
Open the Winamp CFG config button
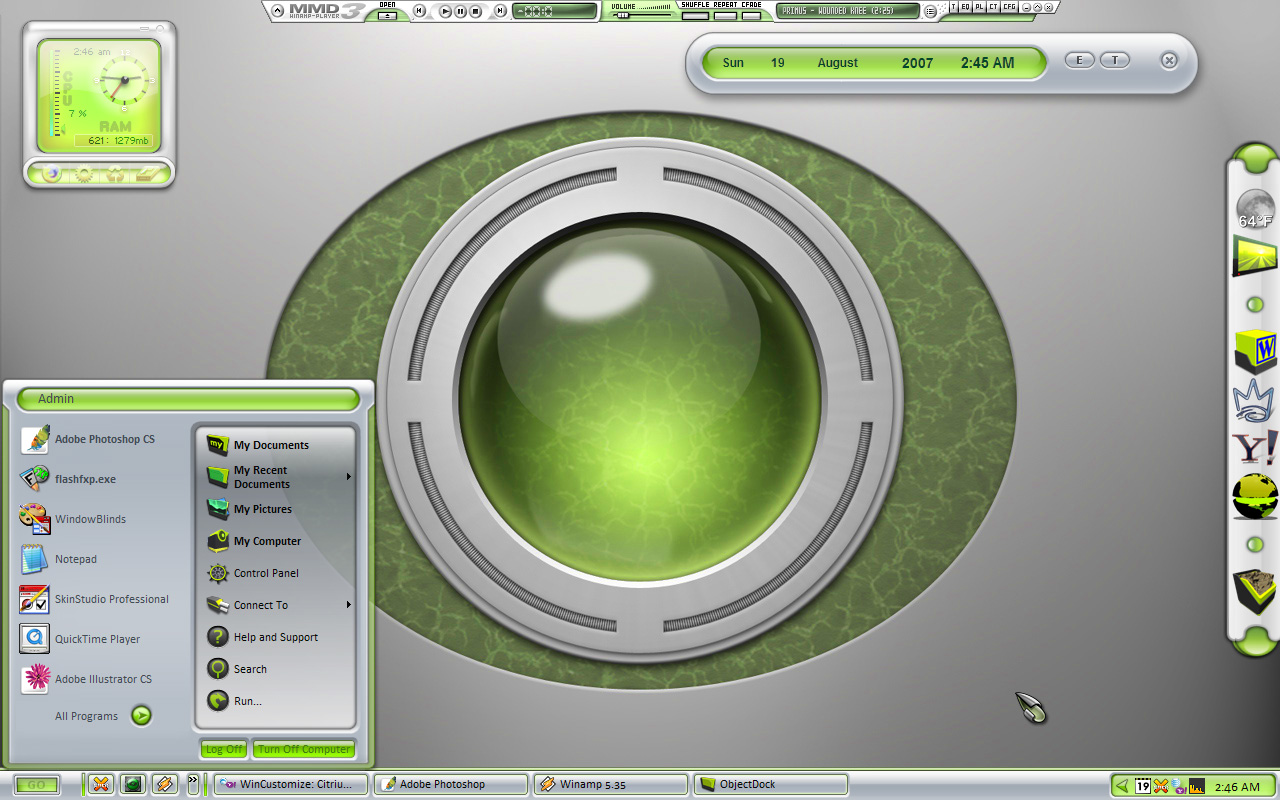[1009, 7]
